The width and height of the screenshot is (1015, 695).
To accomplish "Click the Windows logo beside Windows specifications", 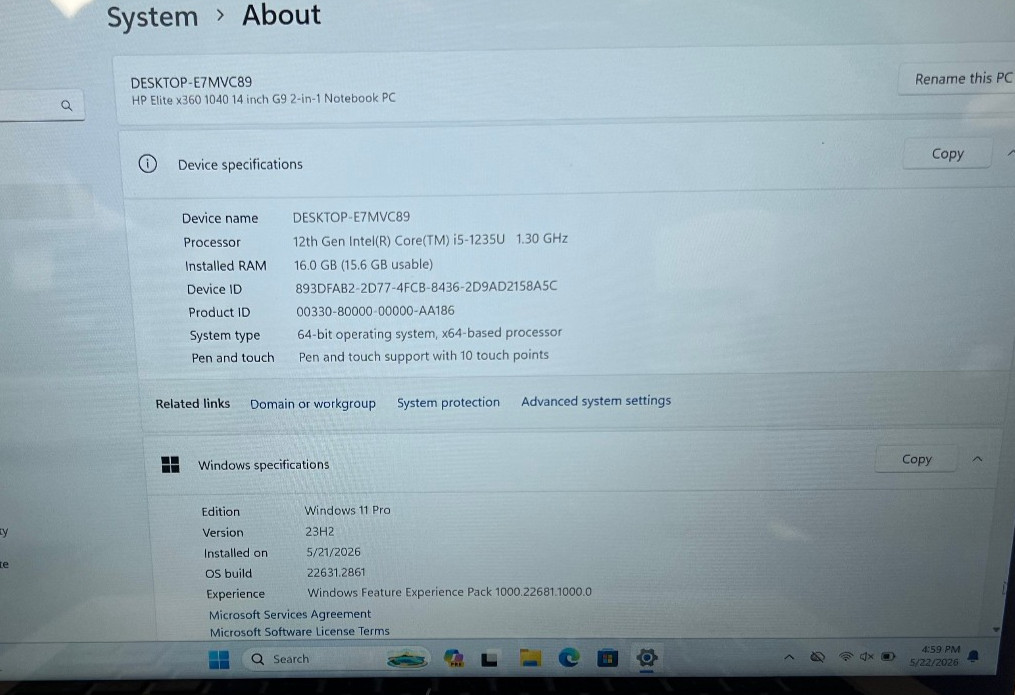I will click(x=170, y=465).
